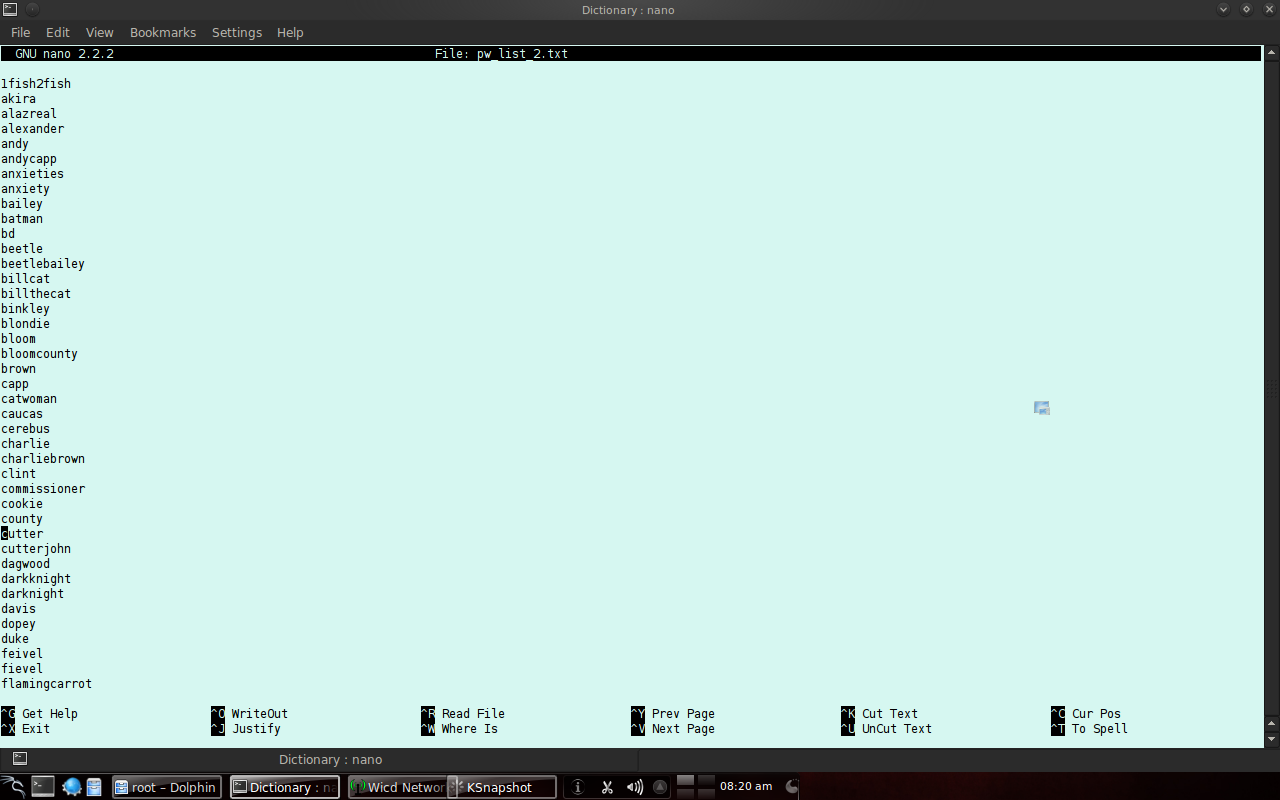Select the Dictionary : nano tab
The image size is (1280, 800).
(x=330, y=759)
